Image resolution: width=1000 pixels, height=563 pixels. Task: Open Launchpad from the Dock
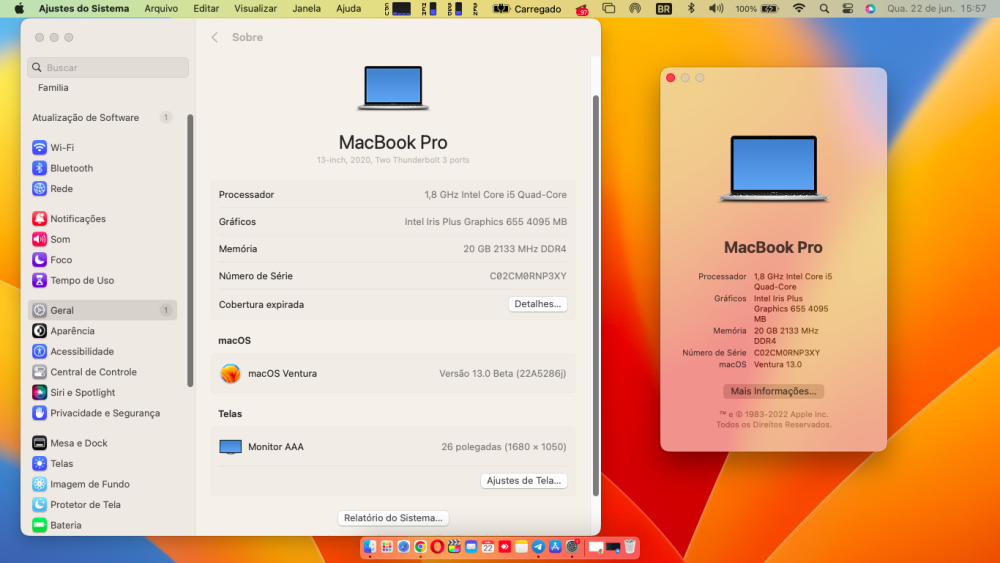point(386,546)
